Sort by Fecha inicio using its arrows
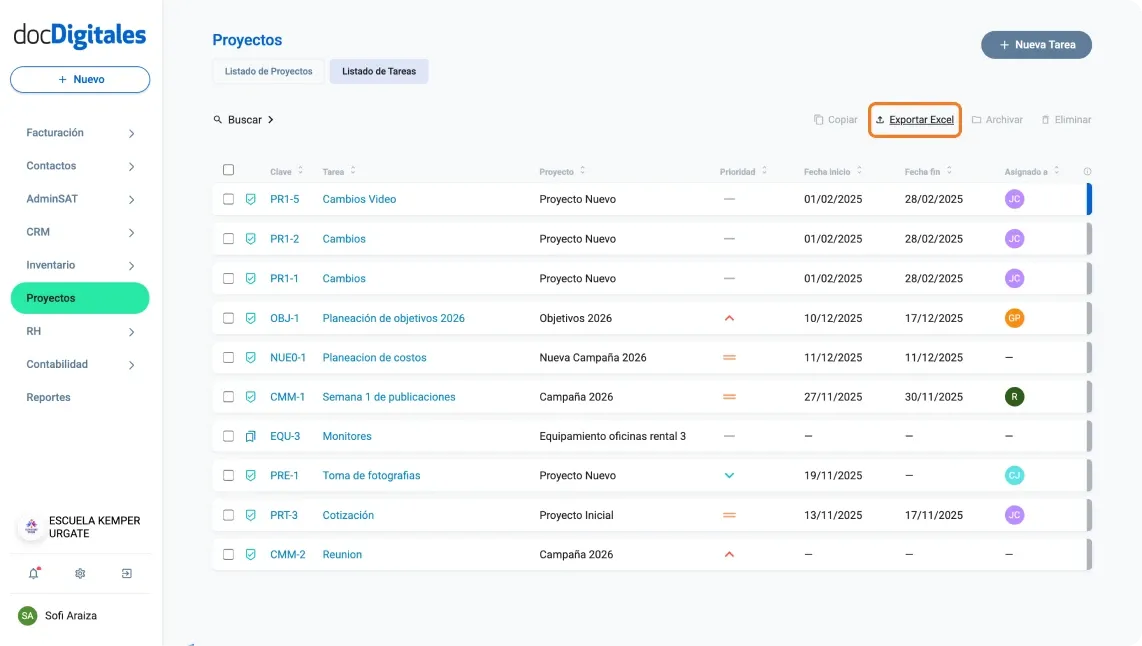The image size is (1142, 646). click(x=861, y=170)
